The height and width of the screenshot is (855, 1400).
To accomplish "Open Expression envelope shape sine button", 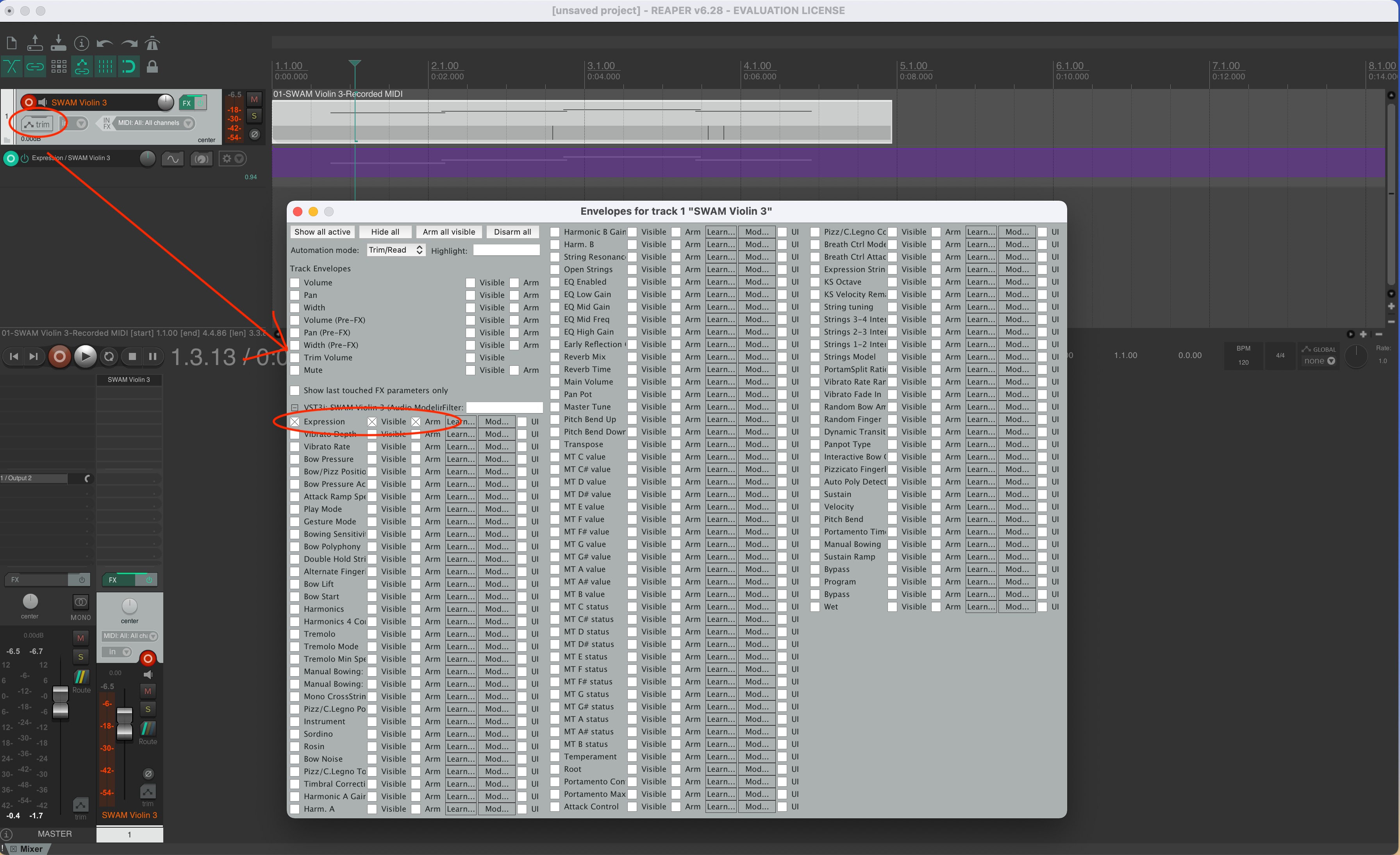I will [173, 159].
